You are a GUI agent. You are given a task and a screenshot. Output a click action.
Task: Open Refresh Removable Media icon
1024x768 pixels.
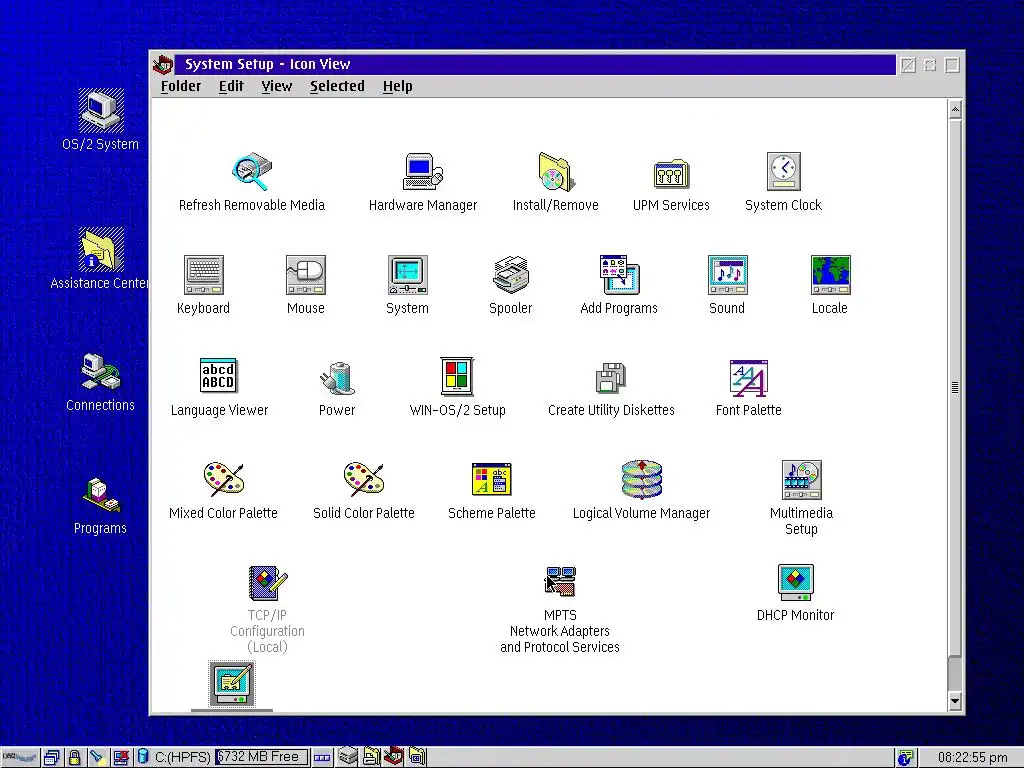(x=251, y=172)
